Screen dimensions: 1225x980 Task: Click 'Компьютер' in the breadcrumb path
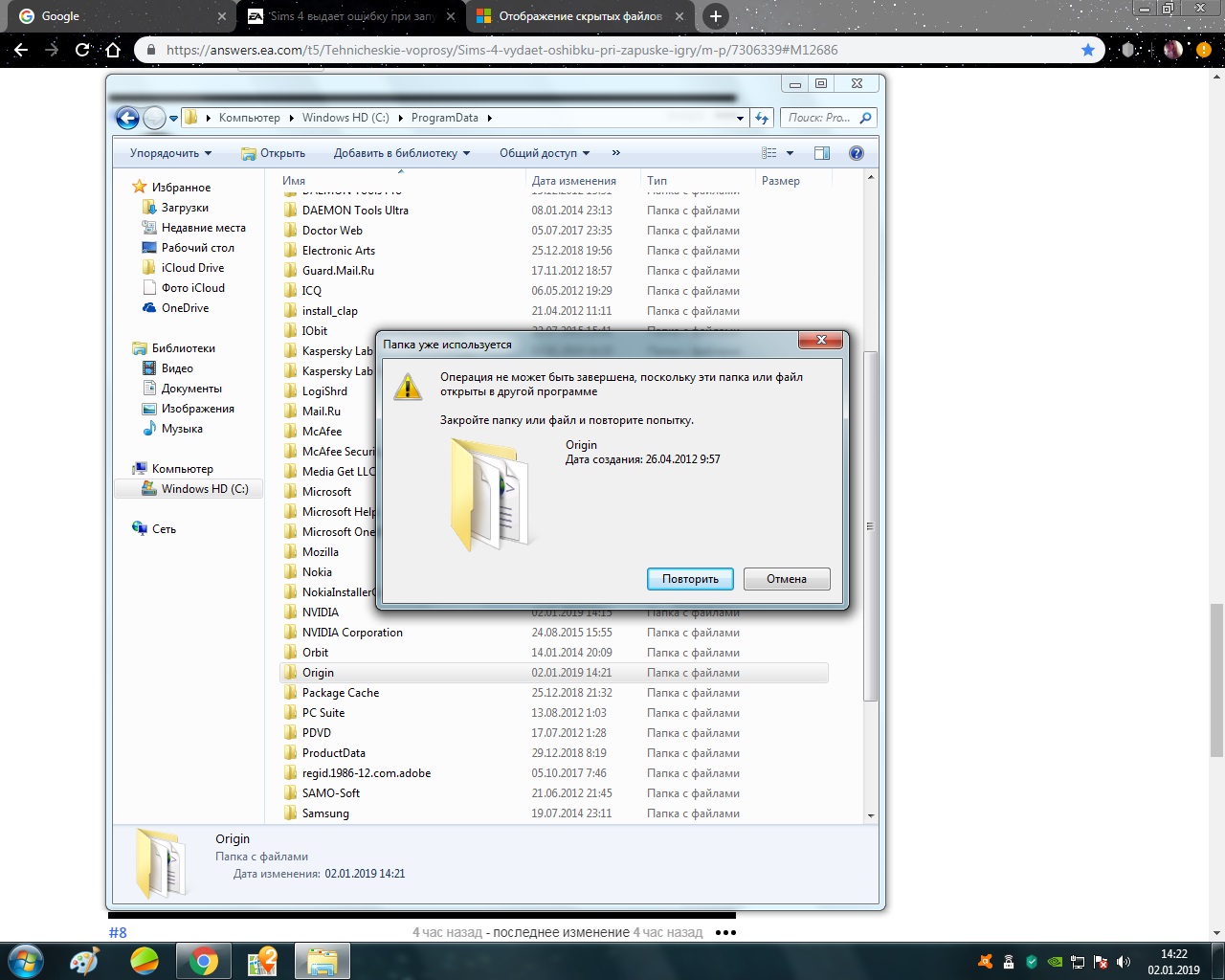coord(250,118)
